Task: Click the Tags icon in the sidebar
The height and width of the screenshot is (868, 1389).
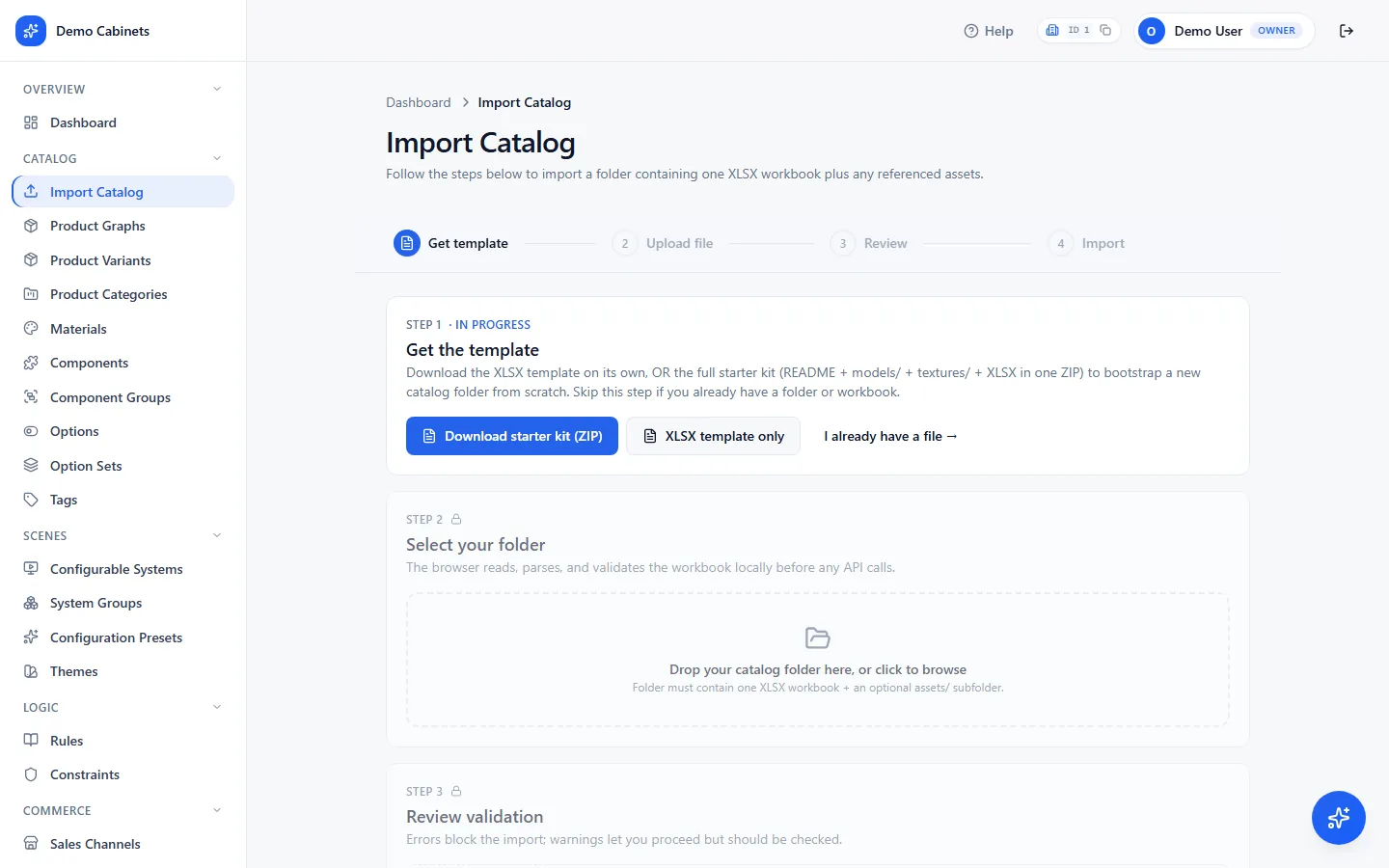Action: click(31, 500)
